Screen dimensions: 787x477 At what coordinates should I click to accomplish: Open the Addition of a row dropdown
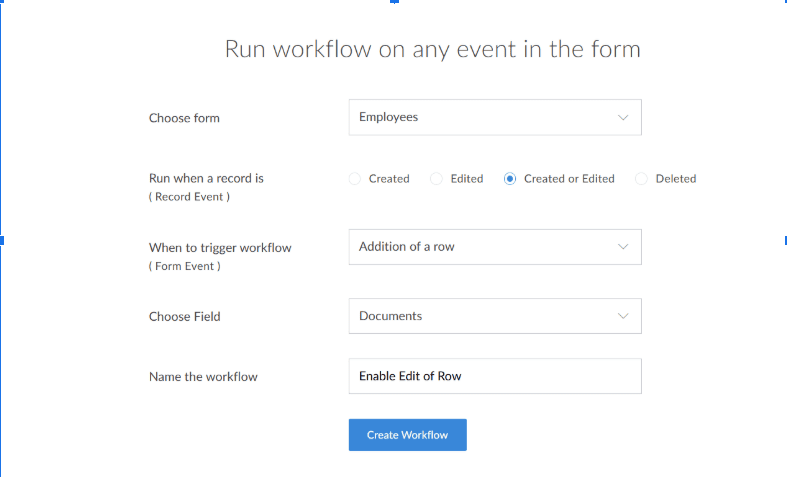tap(494, 247)
